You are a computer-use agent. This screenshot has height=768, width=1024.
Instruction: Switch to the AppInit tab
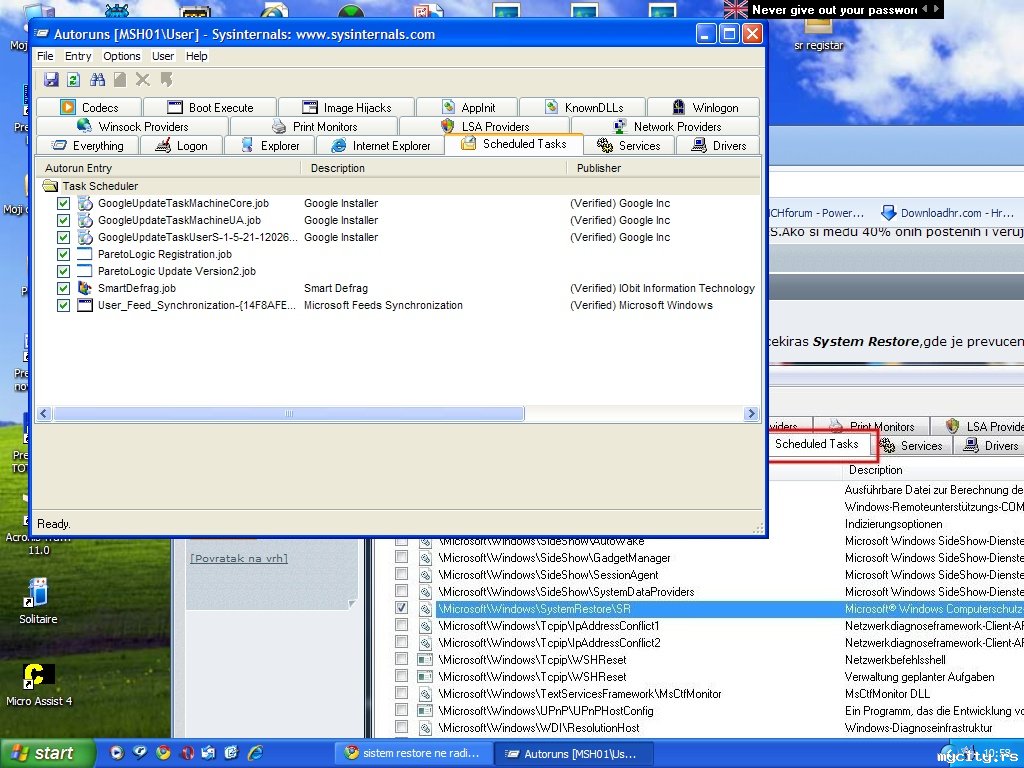468,107
